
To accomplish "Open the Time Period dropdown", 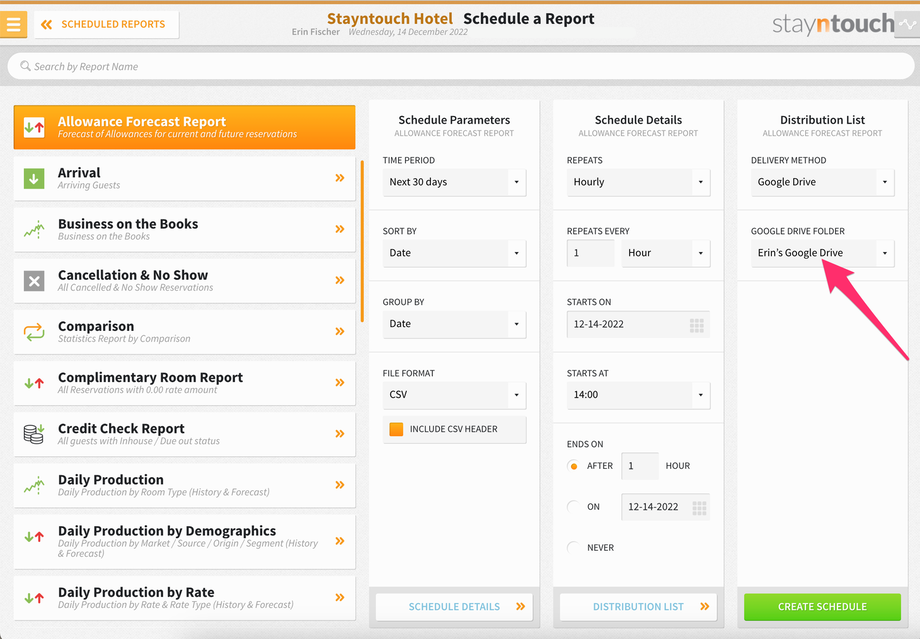I will [x=454, y=182].
